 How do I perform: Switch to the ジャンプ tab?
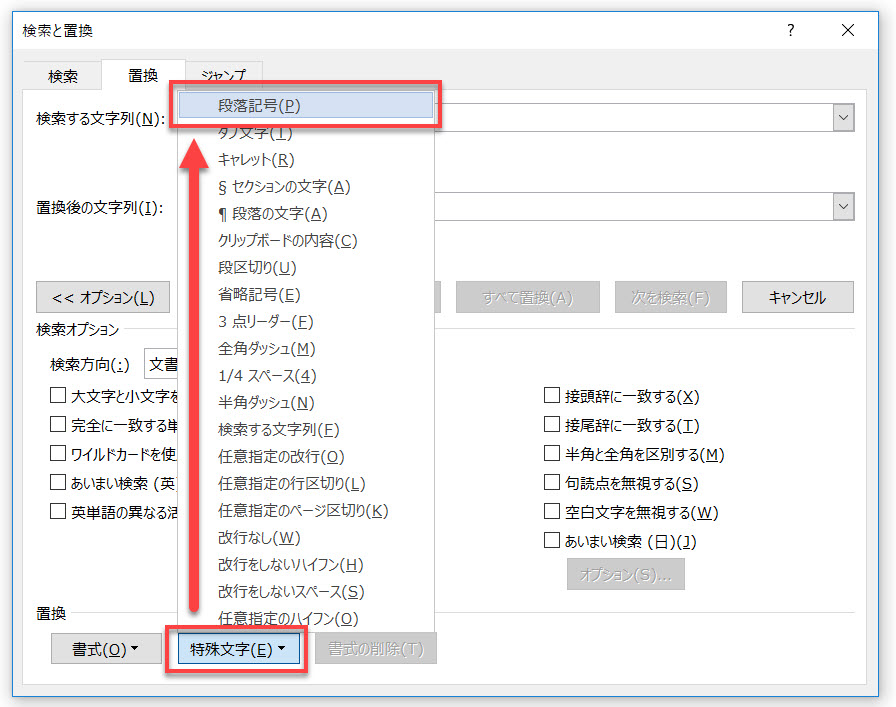(224, 76)
